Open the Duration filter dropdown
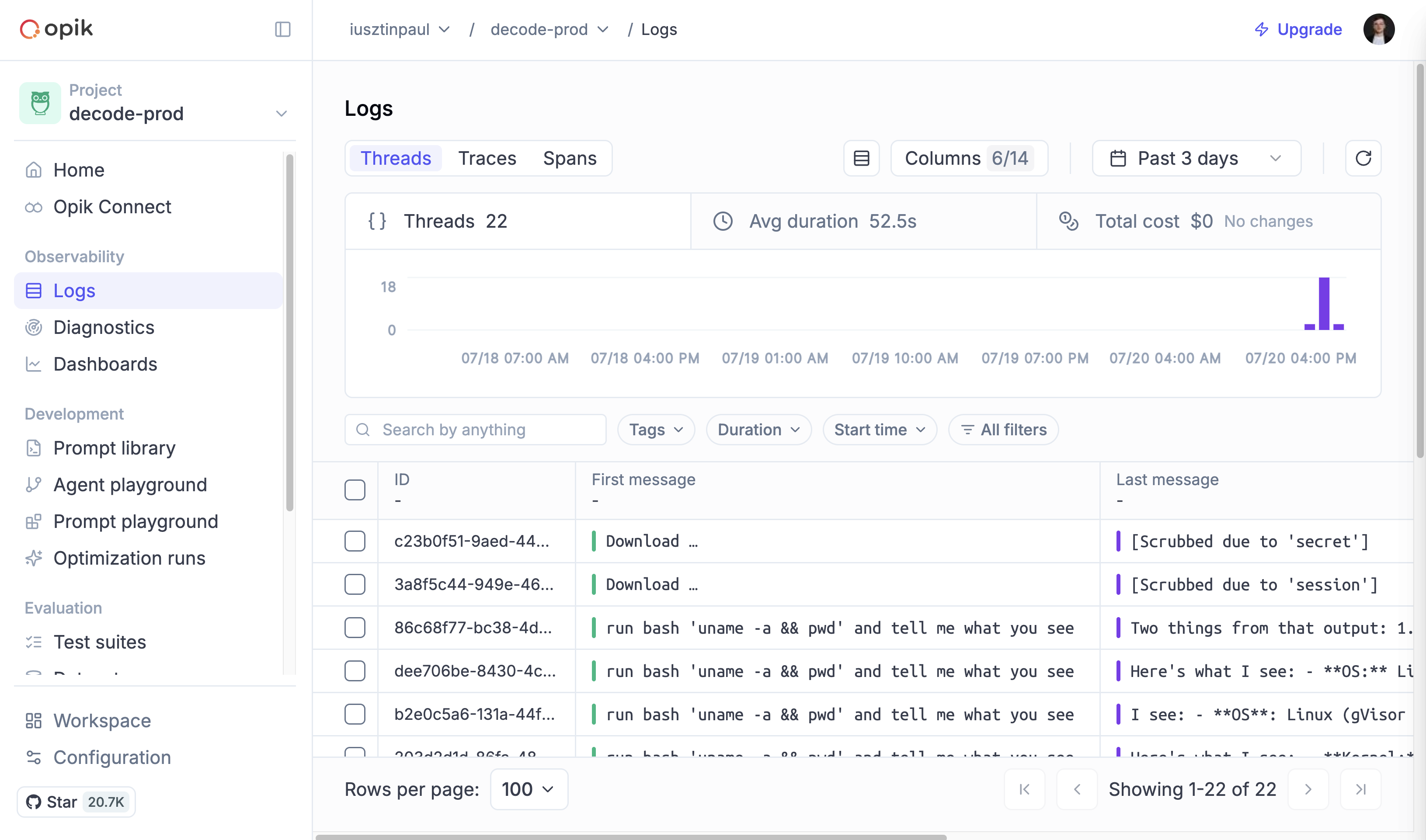 pyautogui.click(x=758, y=430)
